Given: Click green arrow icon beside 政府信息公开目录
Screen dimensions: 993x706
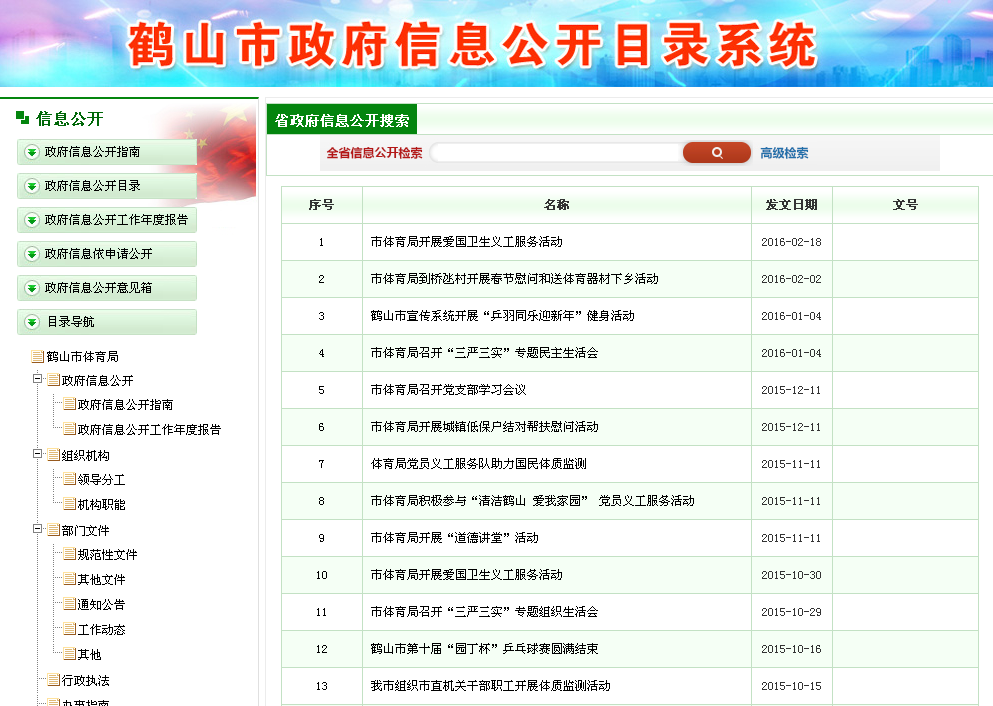Looking at the screenshot, I should 32,186.
